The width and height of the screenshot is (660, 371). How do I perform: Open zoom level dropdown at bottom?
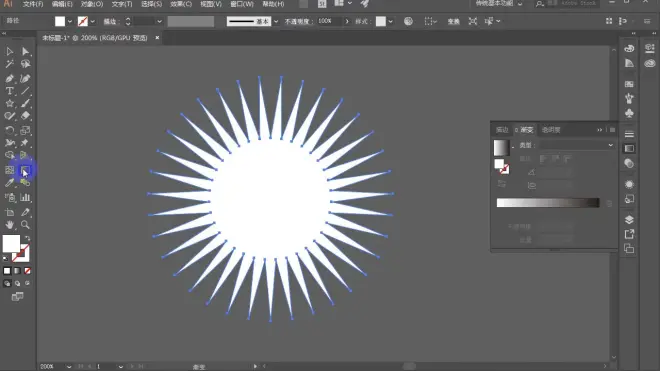coord(69,366)
